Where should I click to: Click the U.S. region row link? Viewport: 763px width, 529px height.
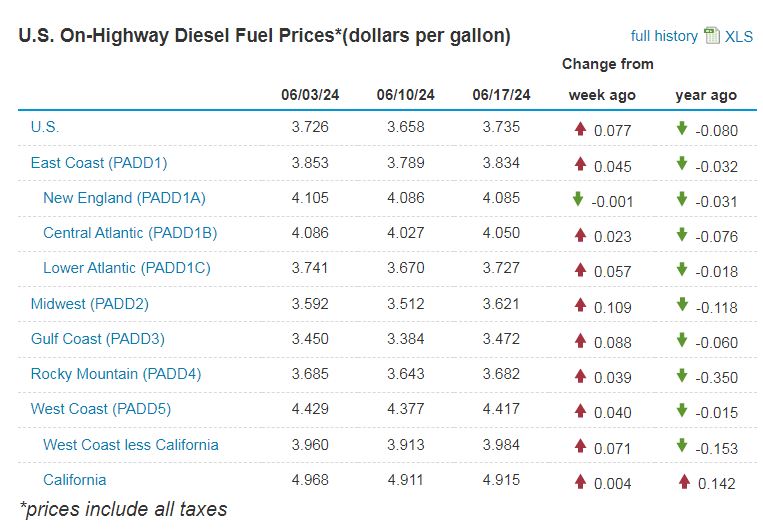(x=45, y=127)
